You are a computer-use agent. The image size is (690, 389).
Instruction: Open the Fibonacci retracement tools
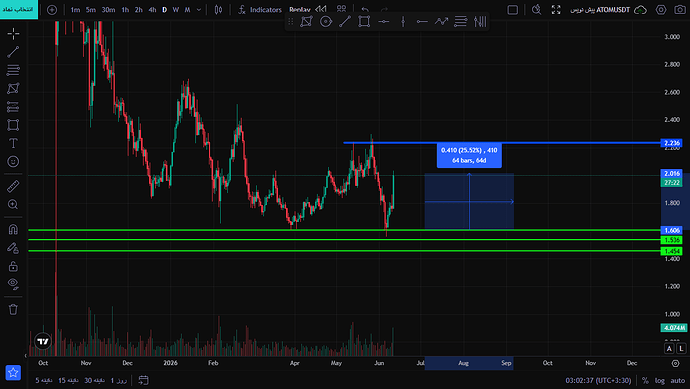click(x=13, y=70)
